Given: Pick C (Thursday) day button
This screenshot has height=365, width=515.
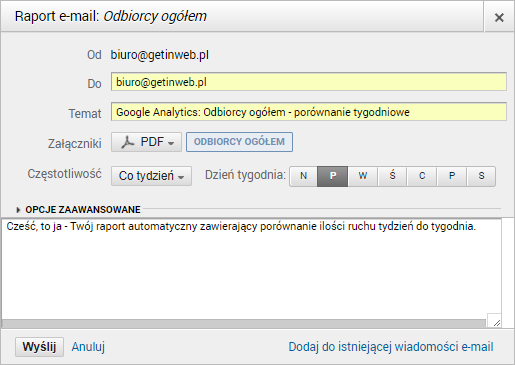Looking at the screenshot, I should tap(422, 176).
